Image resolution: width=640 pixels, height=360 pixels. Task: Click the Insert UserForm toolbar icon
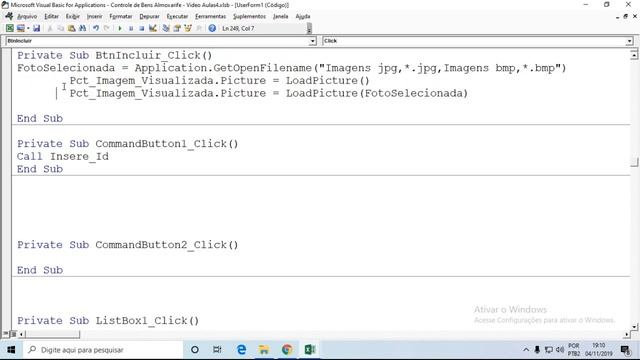tap(20, 28)
